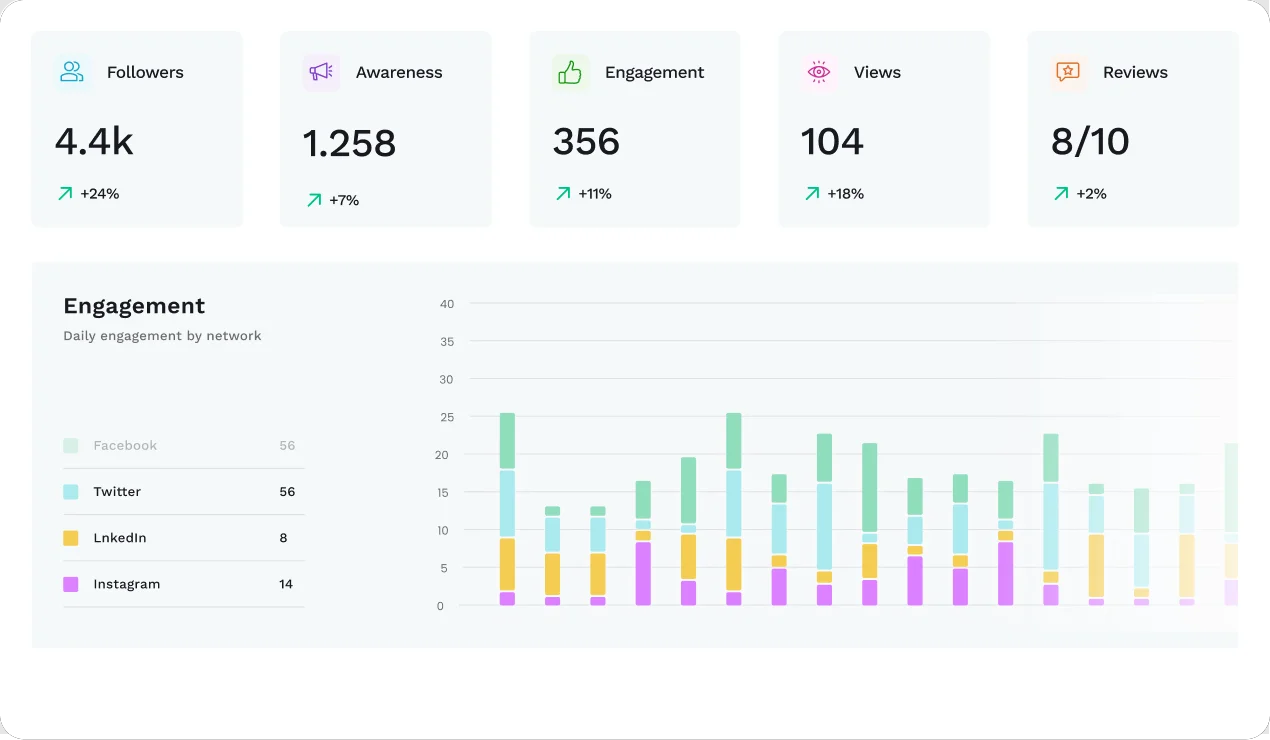Click the +11% engagement change value
Screen dimensions: 1270x740
click(595, 194)
